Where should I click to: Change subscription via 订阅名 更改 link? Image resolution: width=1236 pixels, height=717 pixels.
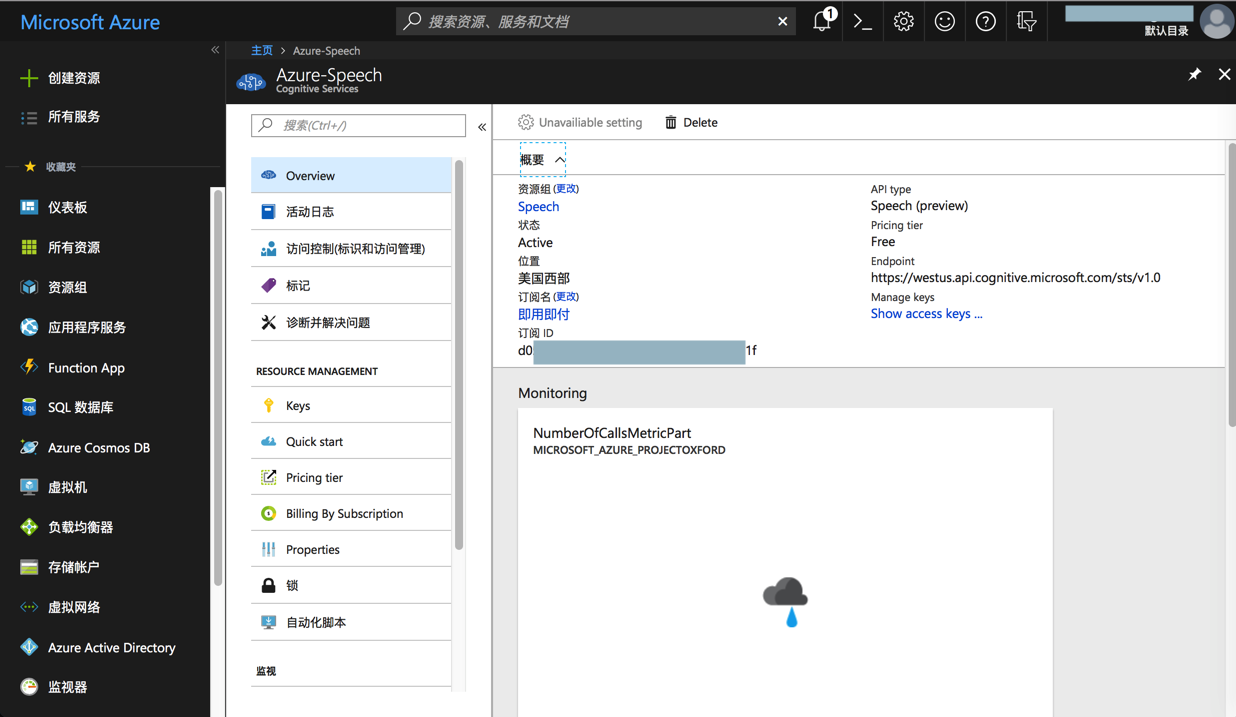[x=566, y=297]
